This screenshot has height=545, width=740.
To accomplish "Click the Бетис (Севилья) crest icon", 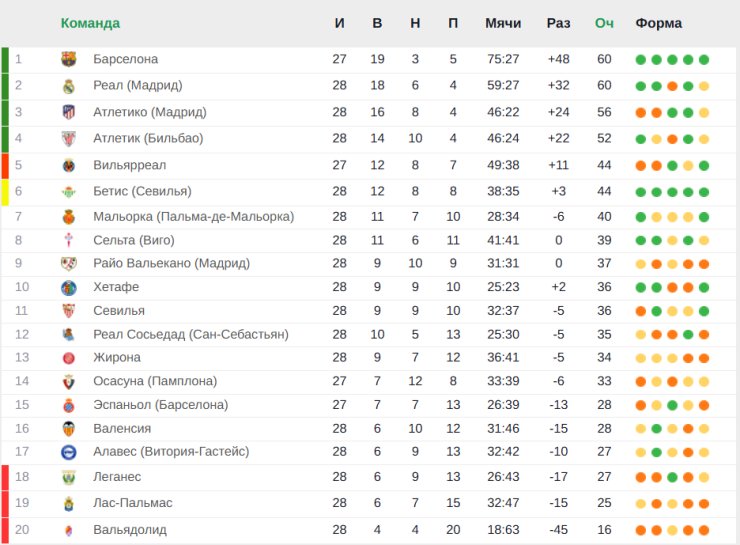I will point(68,191).
